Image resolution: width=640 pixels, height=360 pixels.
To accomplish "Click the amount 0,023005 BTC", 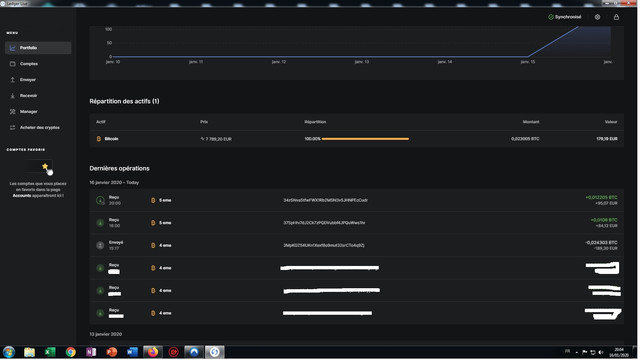I will pyautogui.click(x=525, y=139).
